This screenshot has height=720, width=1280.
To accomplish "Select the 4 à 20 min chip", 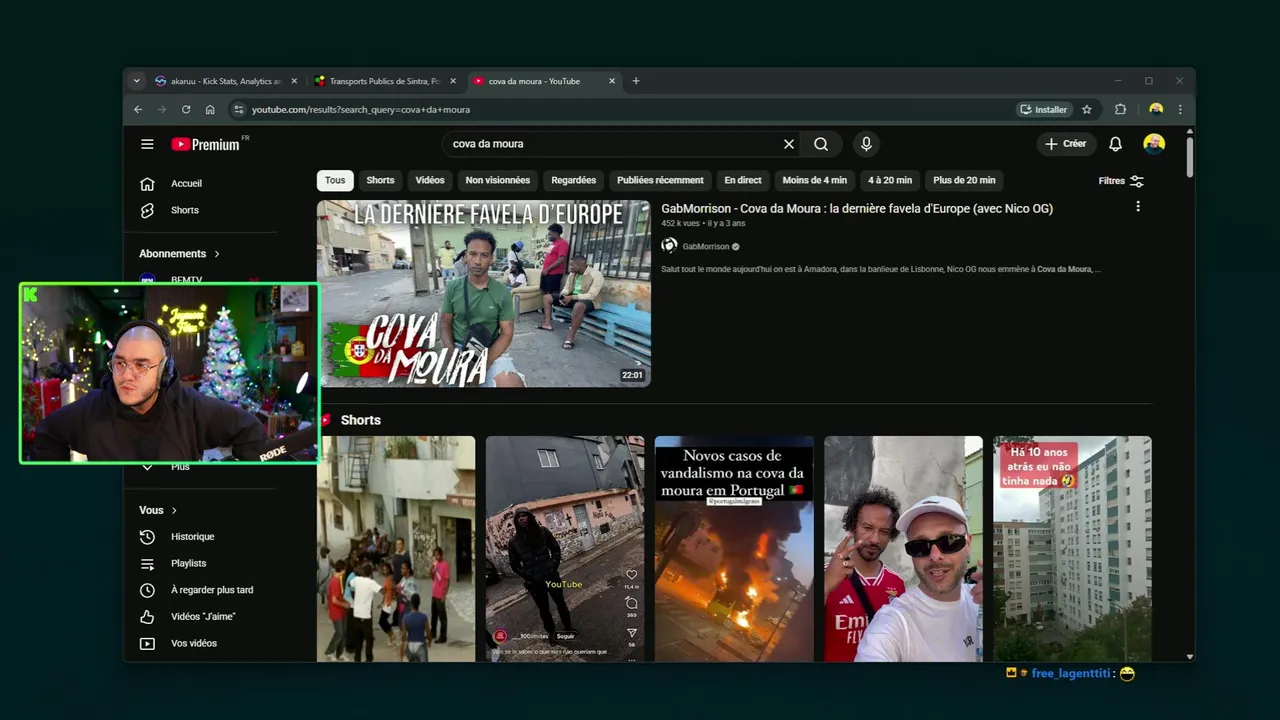I will coord(890,180).
